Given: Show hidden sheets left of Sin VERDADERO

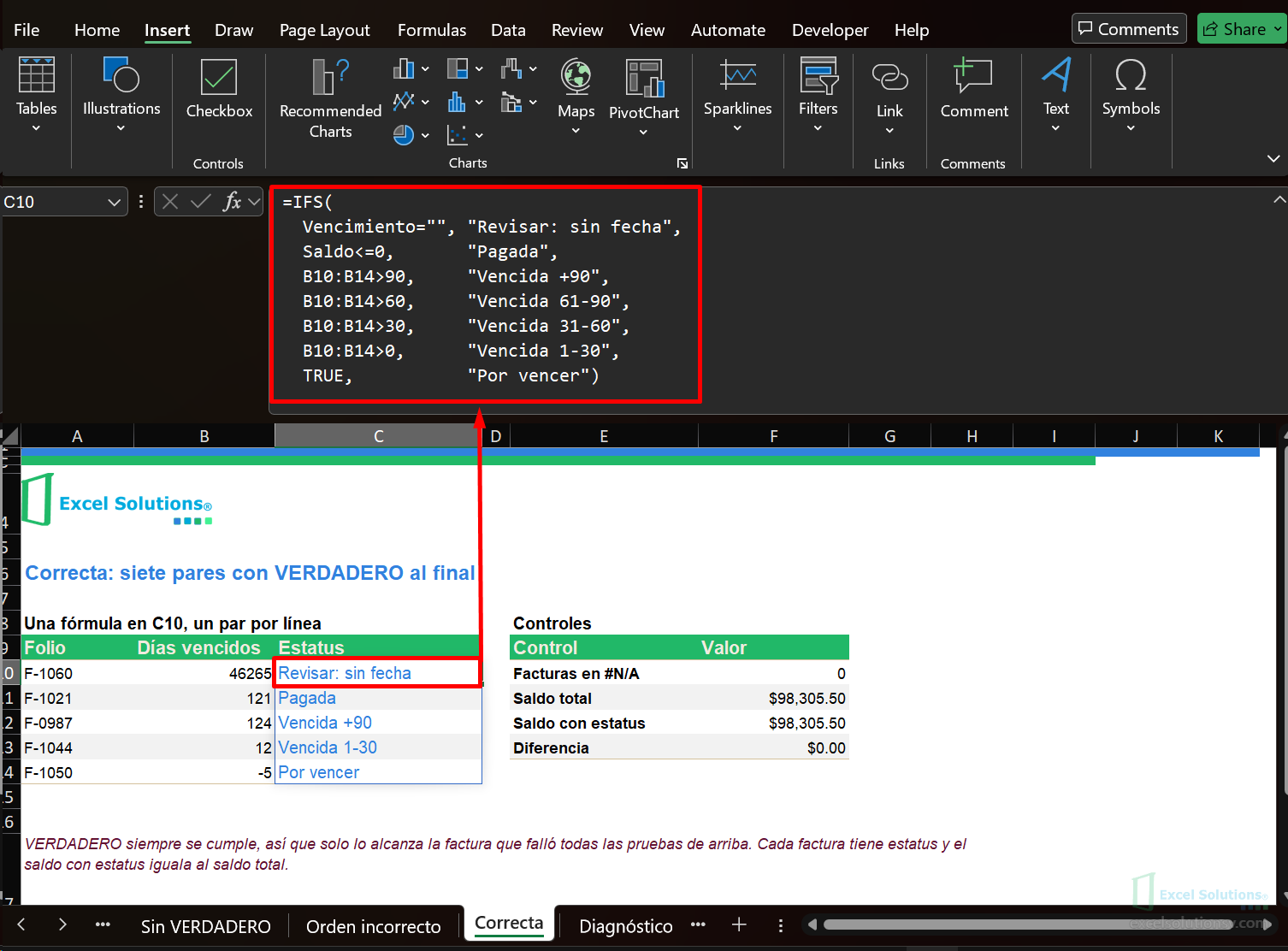Looking at the screenshot, I should coord(103,924).
